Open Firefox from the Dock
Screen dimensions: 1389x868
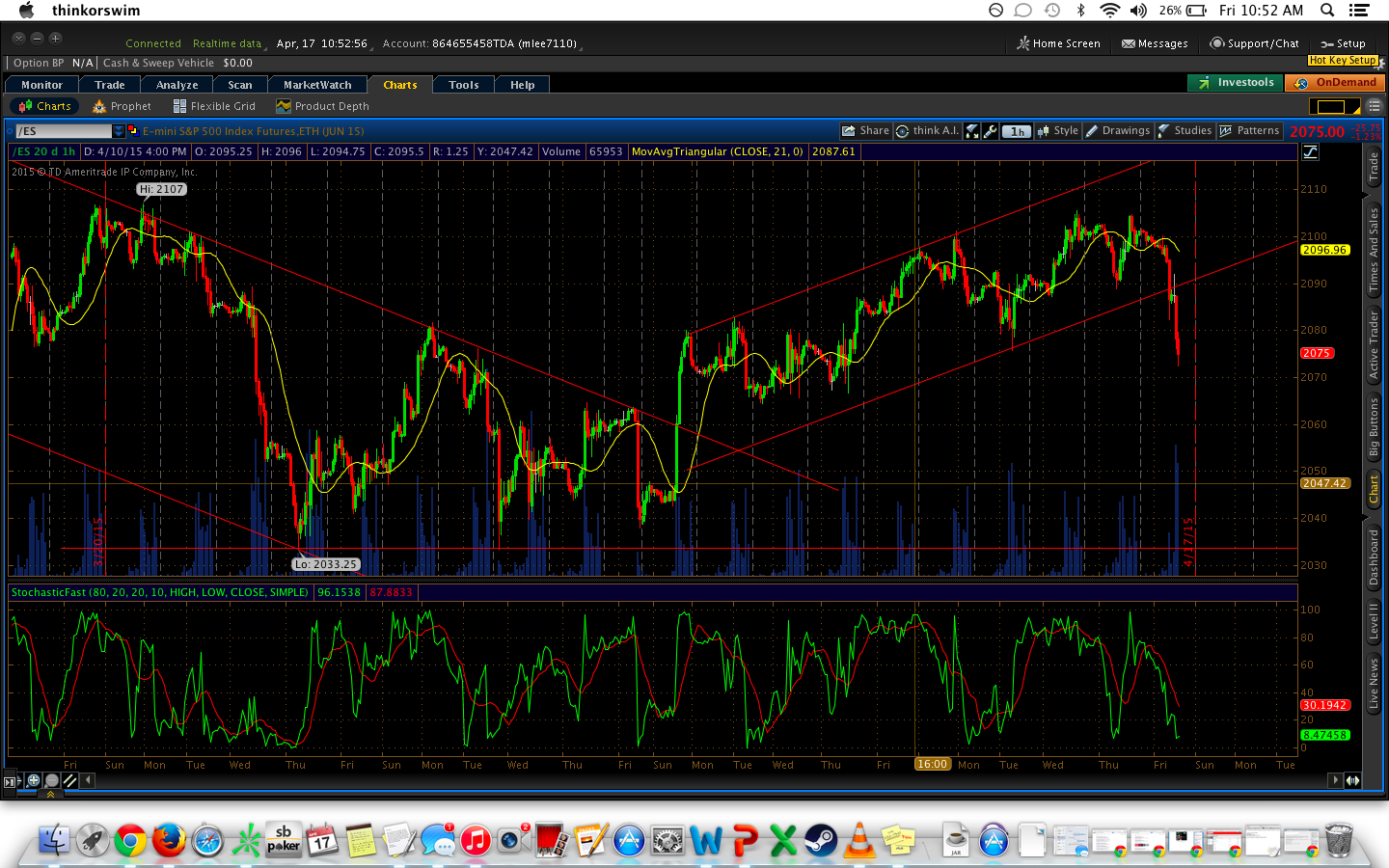pyautogui.click(x=169, y=840)
